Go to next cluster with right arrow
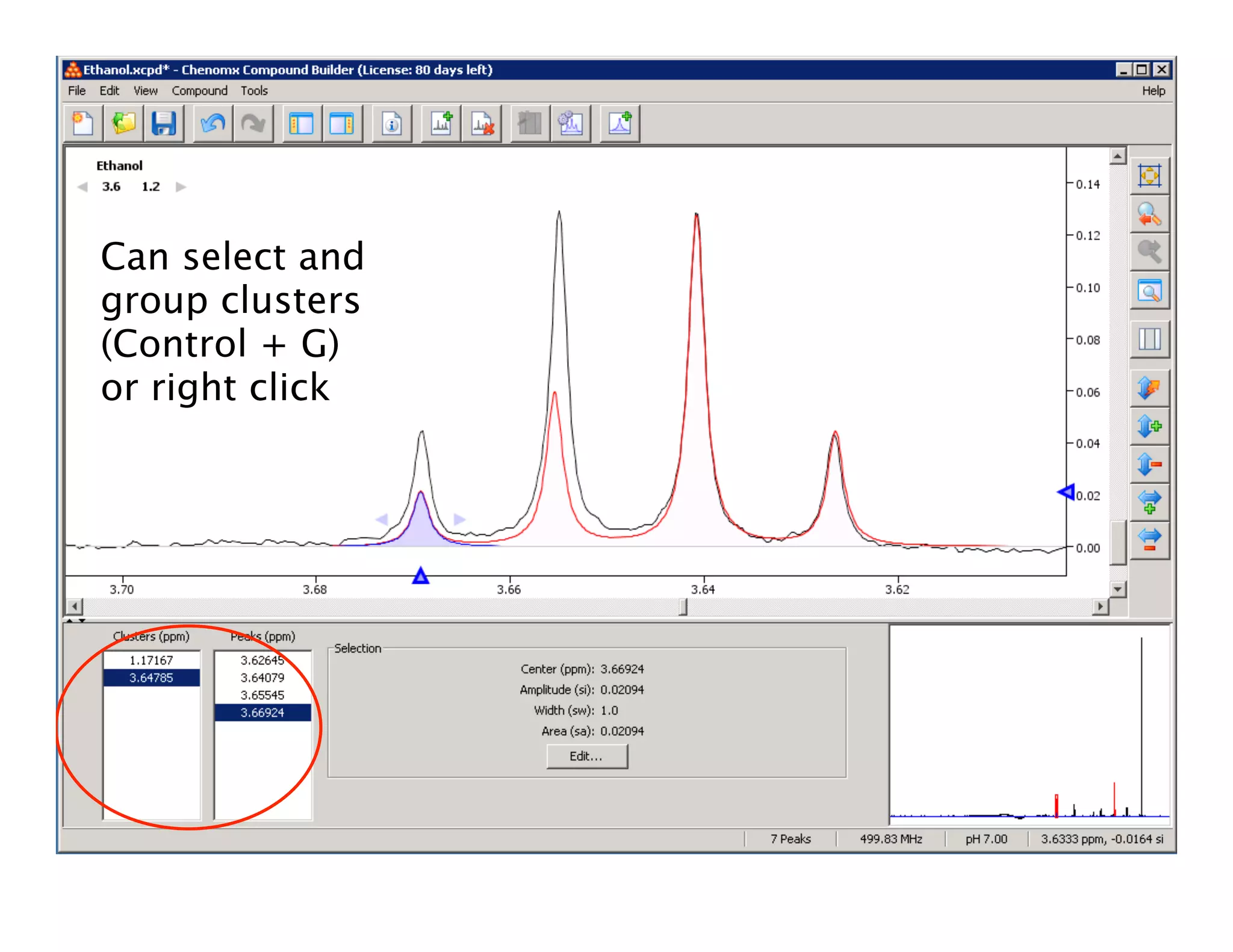1233x952 pixels. click(x=181, y=187)
